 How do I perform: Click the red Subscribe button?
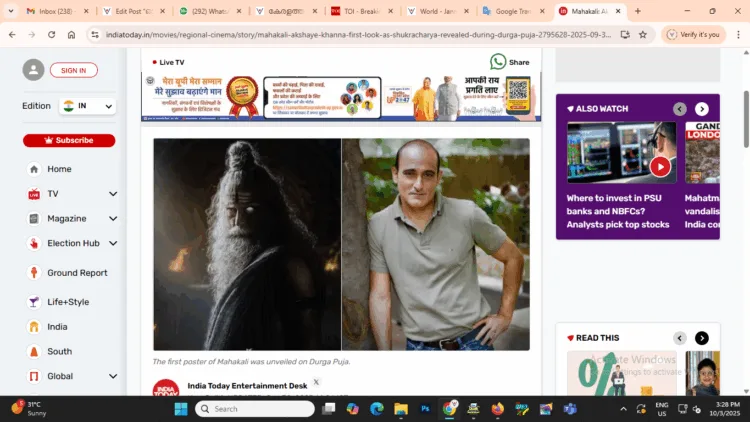69,140
